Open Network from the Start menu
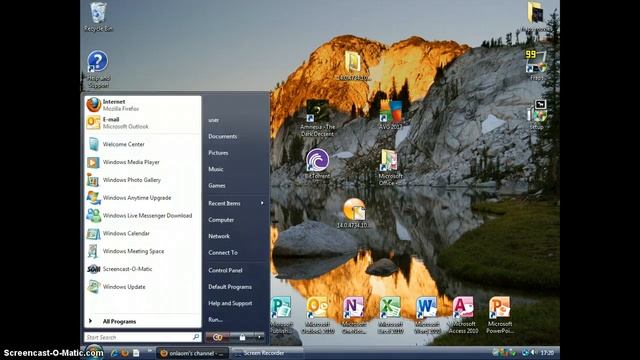Screen dimensions: 640x360 click(x=219, y=236)
